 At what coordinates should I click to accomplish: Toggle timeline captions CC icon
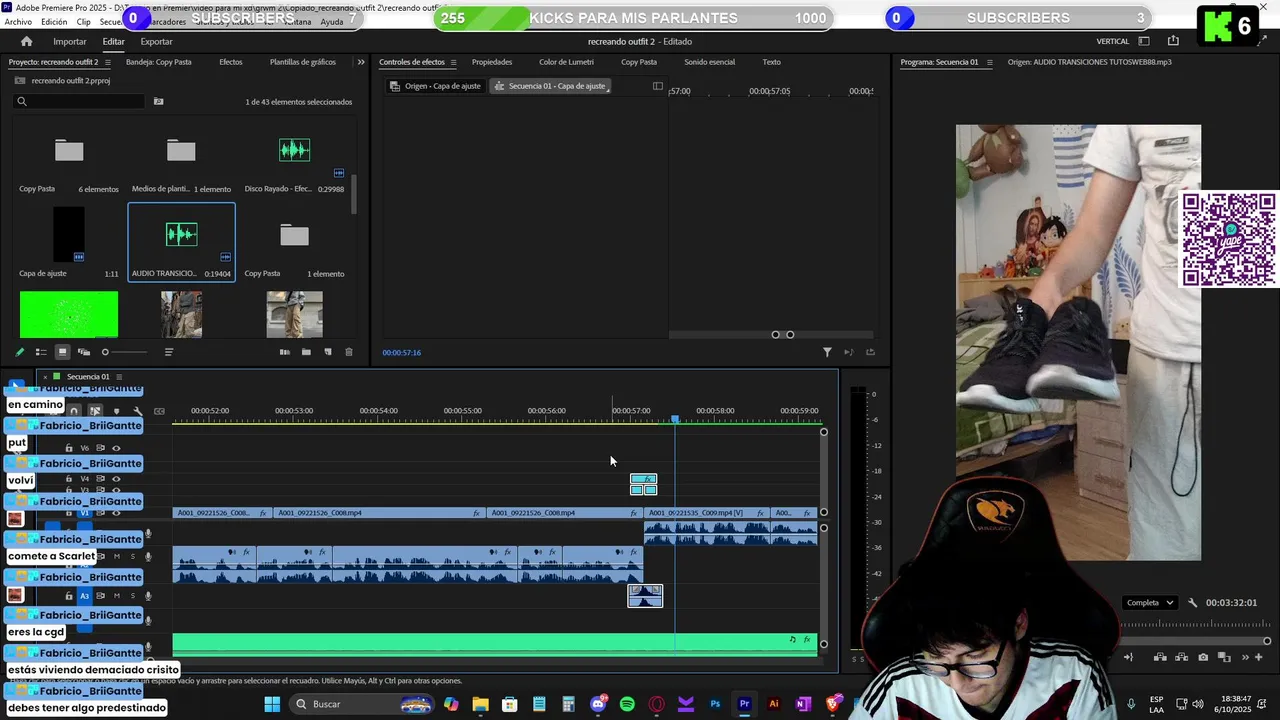click(x=159, y=411)
